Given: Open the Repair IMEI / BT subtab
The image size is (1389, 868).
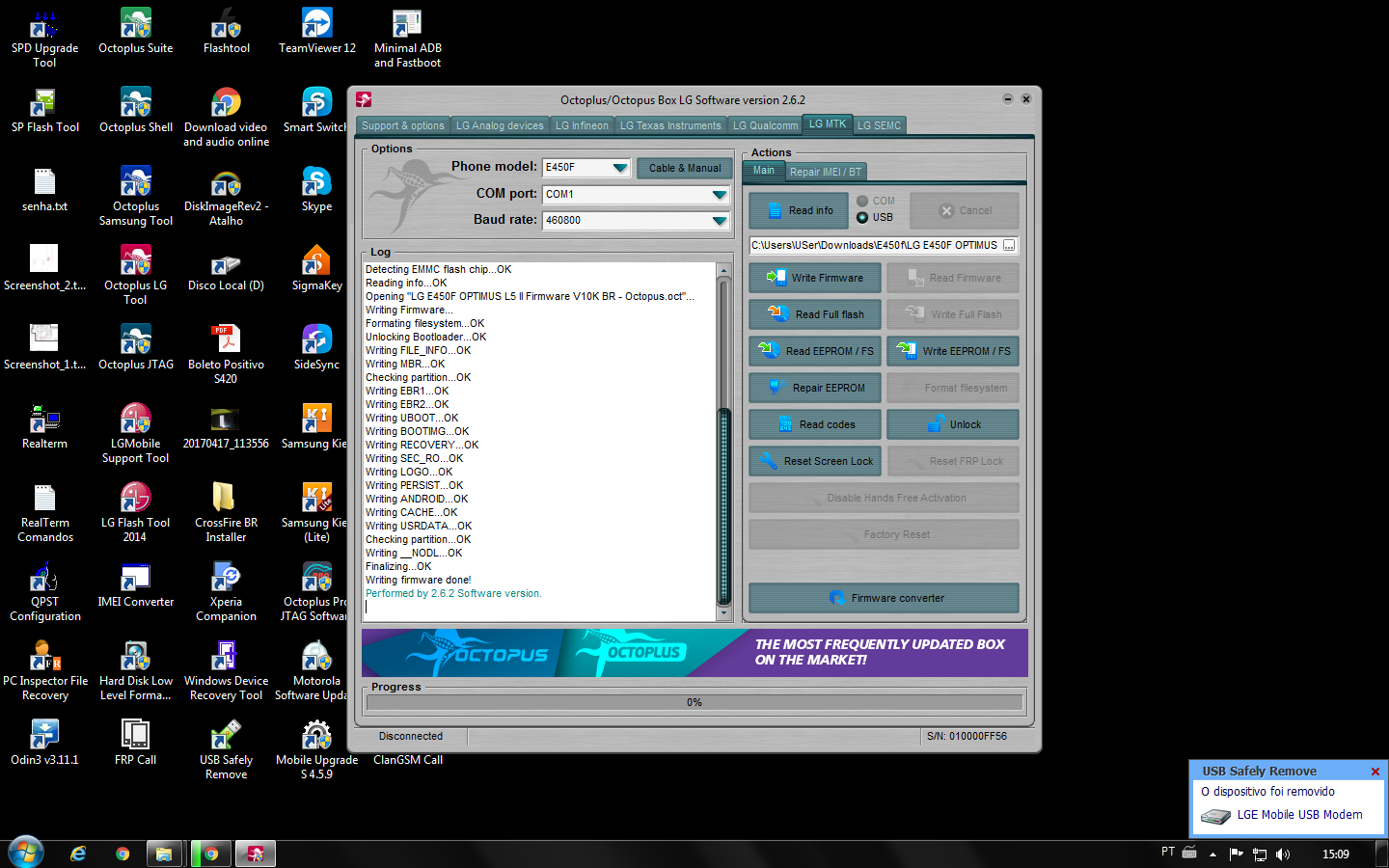Looking at the screenshot, I should [826, 172].
